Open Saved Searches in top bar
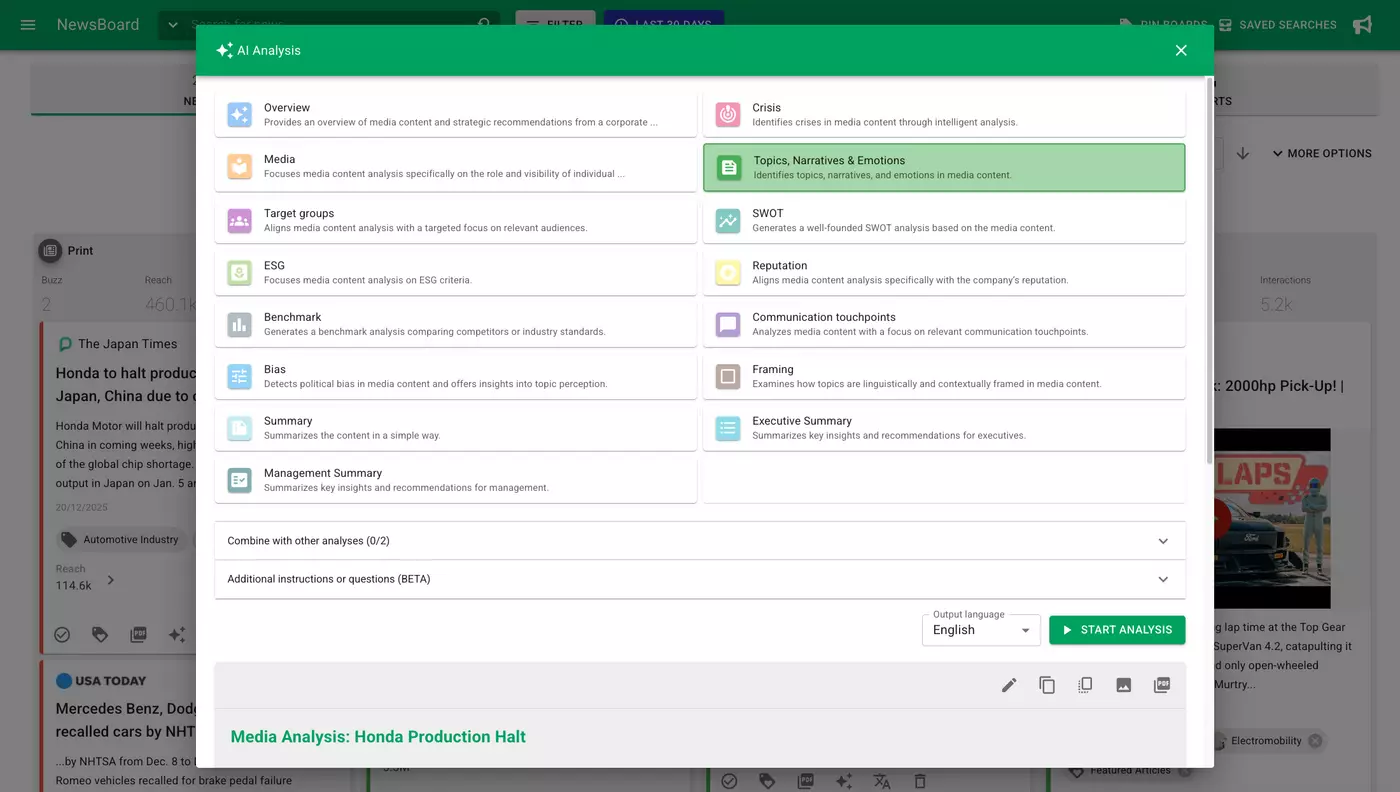 [1276, 24]
